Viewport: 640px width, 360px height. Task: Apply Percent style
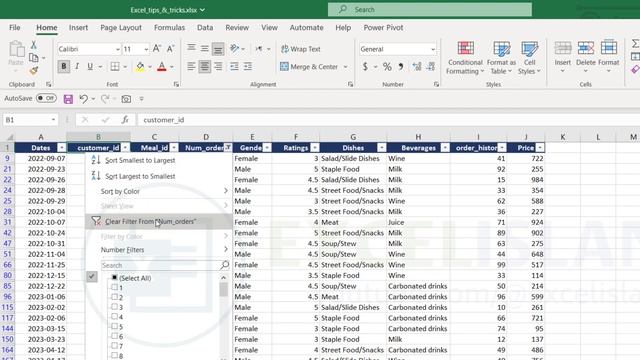pos(387,66)
